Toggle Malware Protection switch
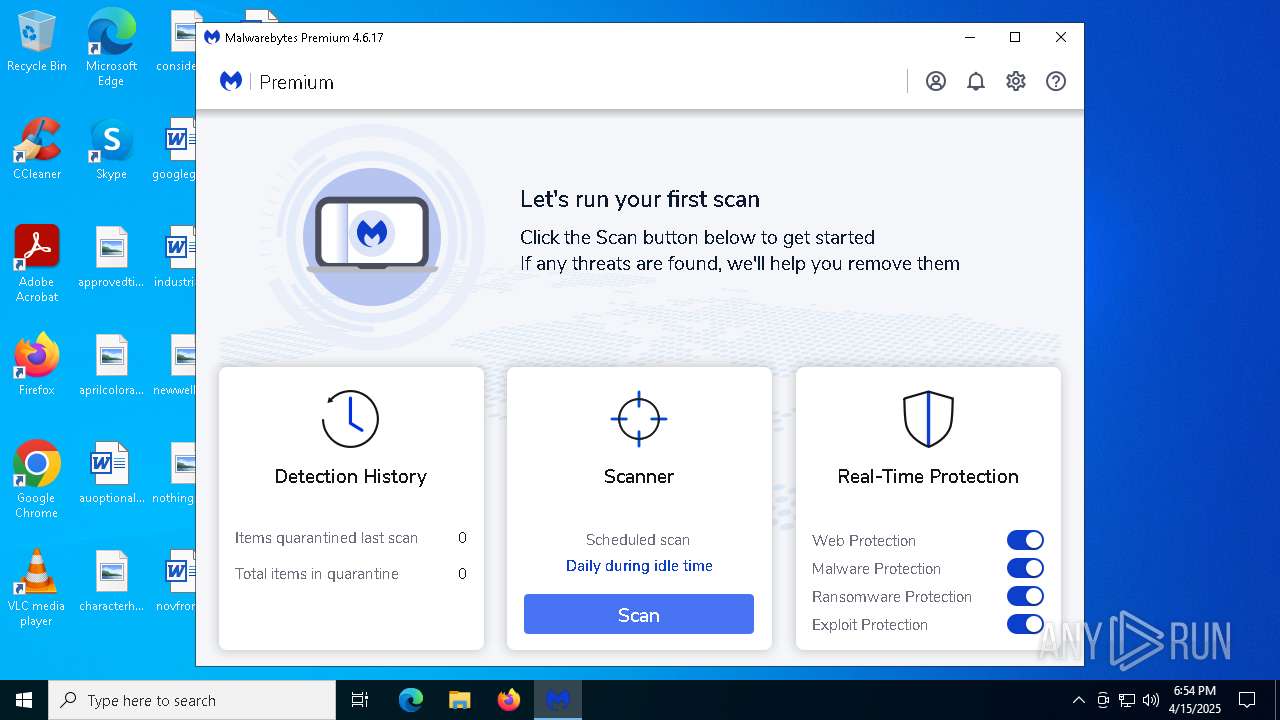1280x720 pixels. pyautogui.click(x=1025, y=568)
